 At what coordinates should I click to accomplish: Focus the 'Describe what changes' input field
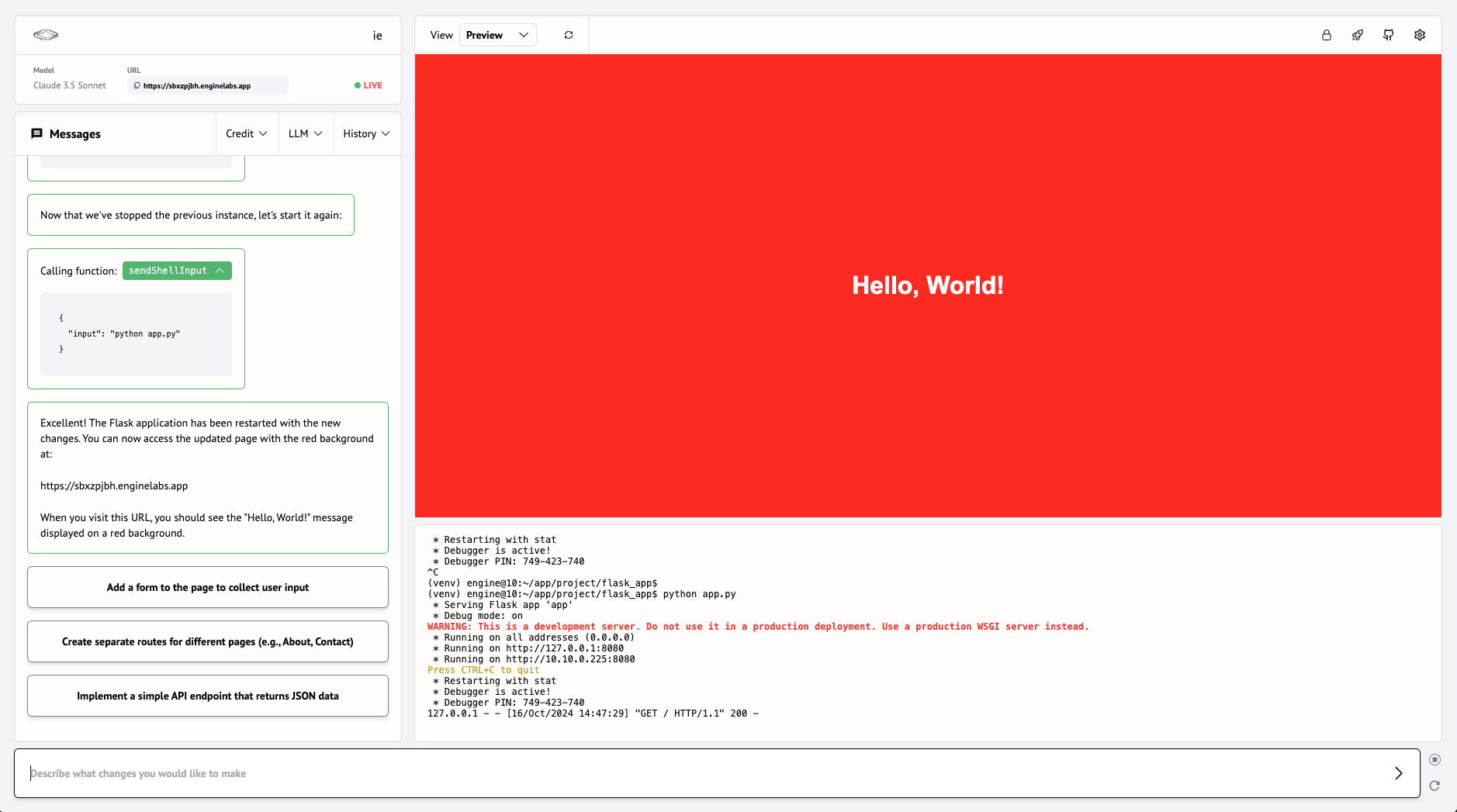(717, 773)
